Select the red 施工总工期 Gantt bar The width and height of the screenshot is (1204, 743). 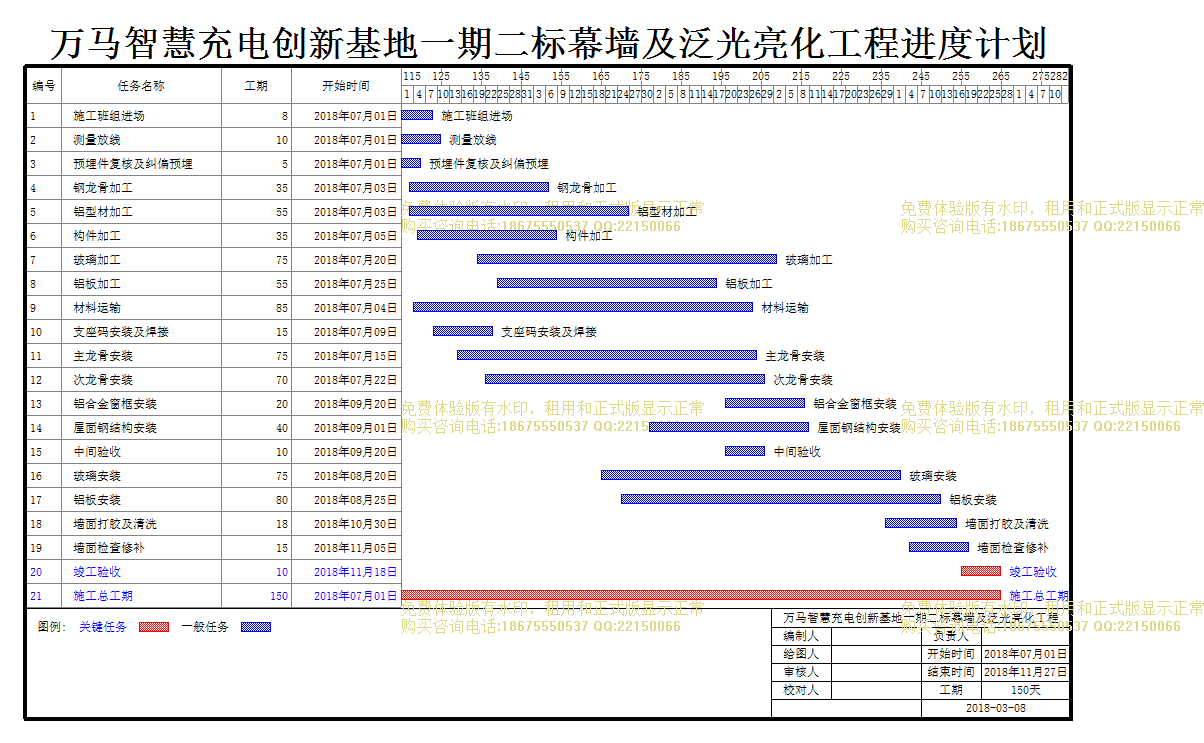click(x=701, y=595)
